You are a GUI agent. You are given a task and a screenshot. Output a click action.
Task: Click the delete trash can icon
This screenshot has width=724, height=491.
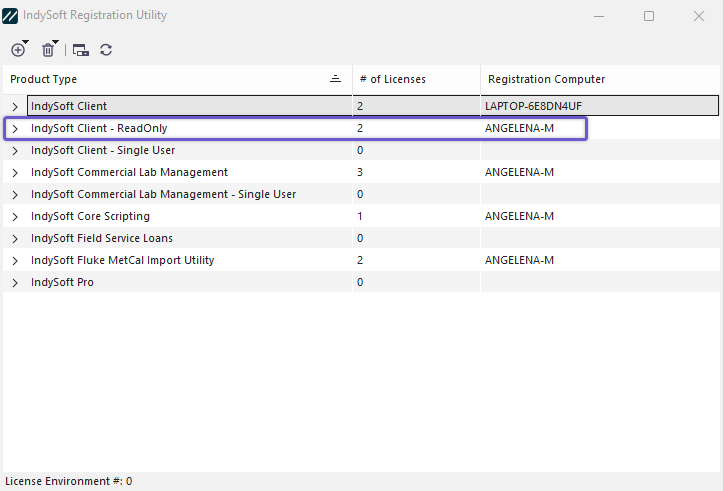click(x=48, y=49)
